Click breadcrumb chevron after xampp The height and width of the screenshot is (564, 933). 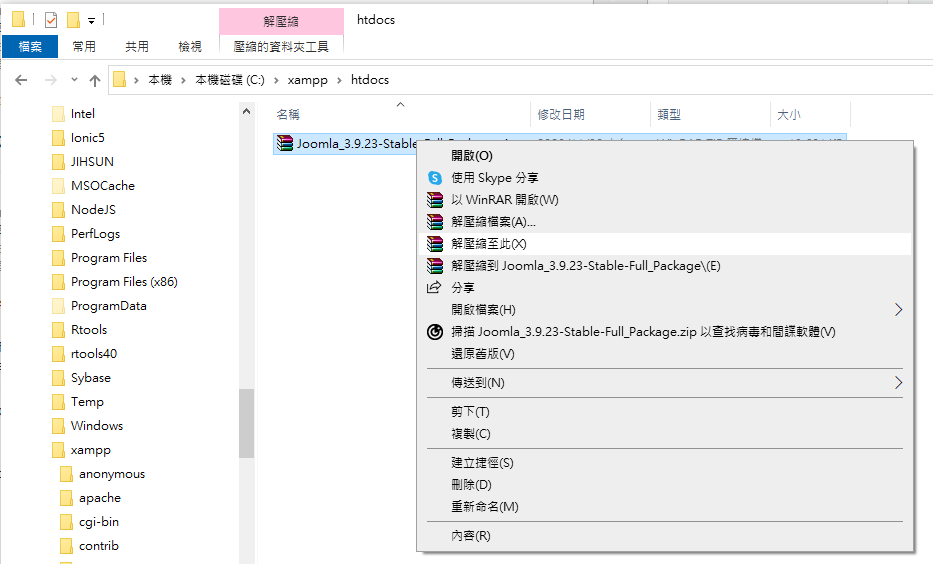point(339,80)
